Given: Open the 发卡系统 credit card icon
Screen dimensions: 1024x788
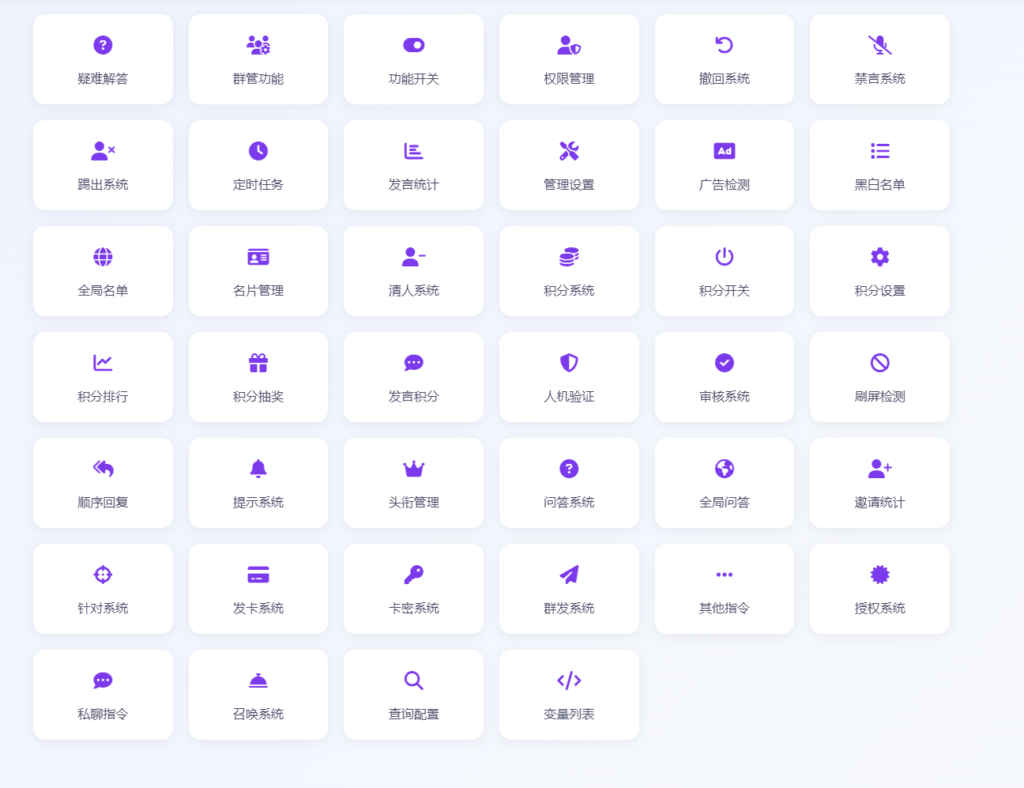Looking at the screenshot, I should [258, 575].
